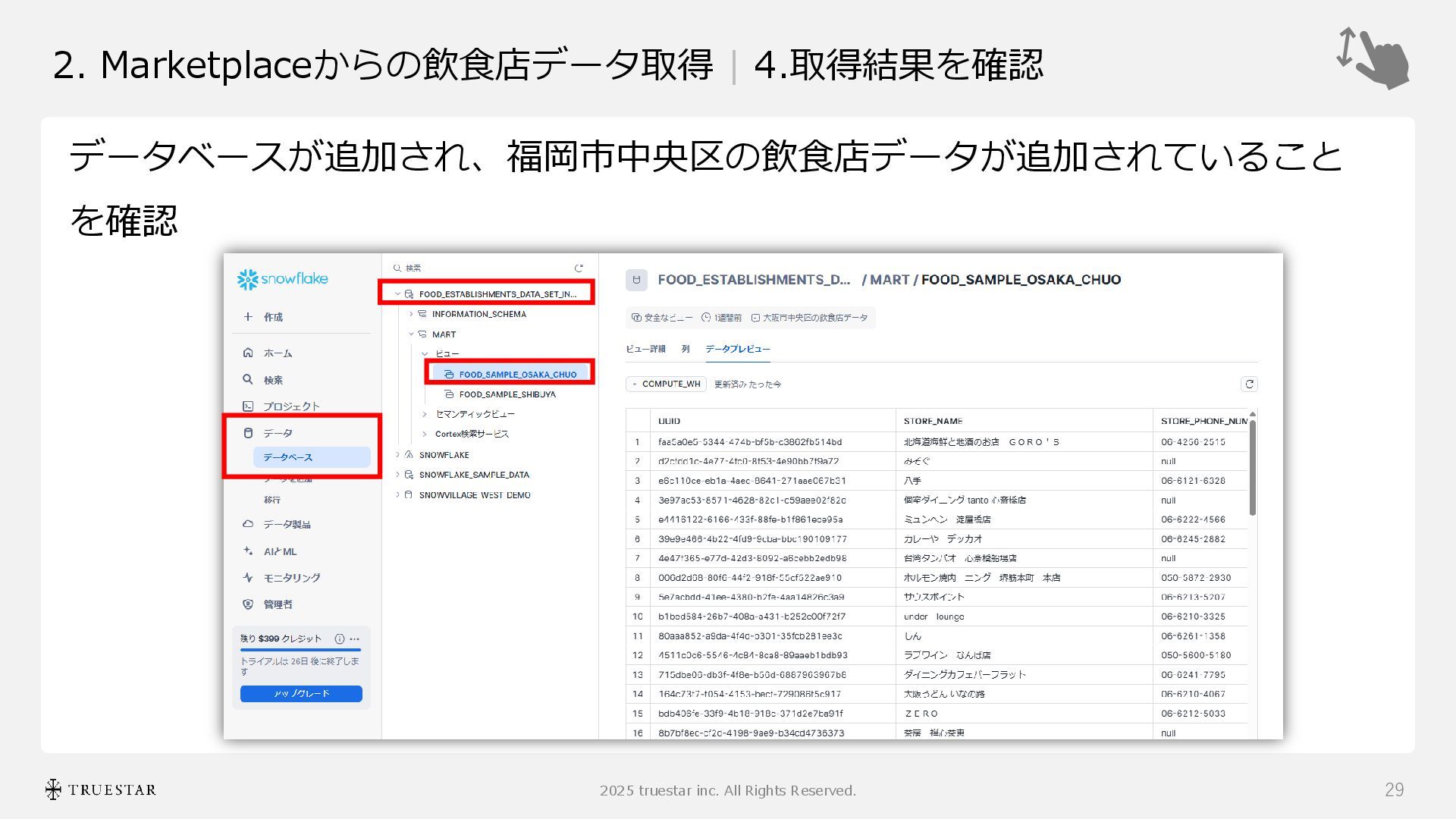The width and height of the screenshot is (1456, 819).
Task: Switch to the ビュー詳細 tab
Action: coord(645,349)
